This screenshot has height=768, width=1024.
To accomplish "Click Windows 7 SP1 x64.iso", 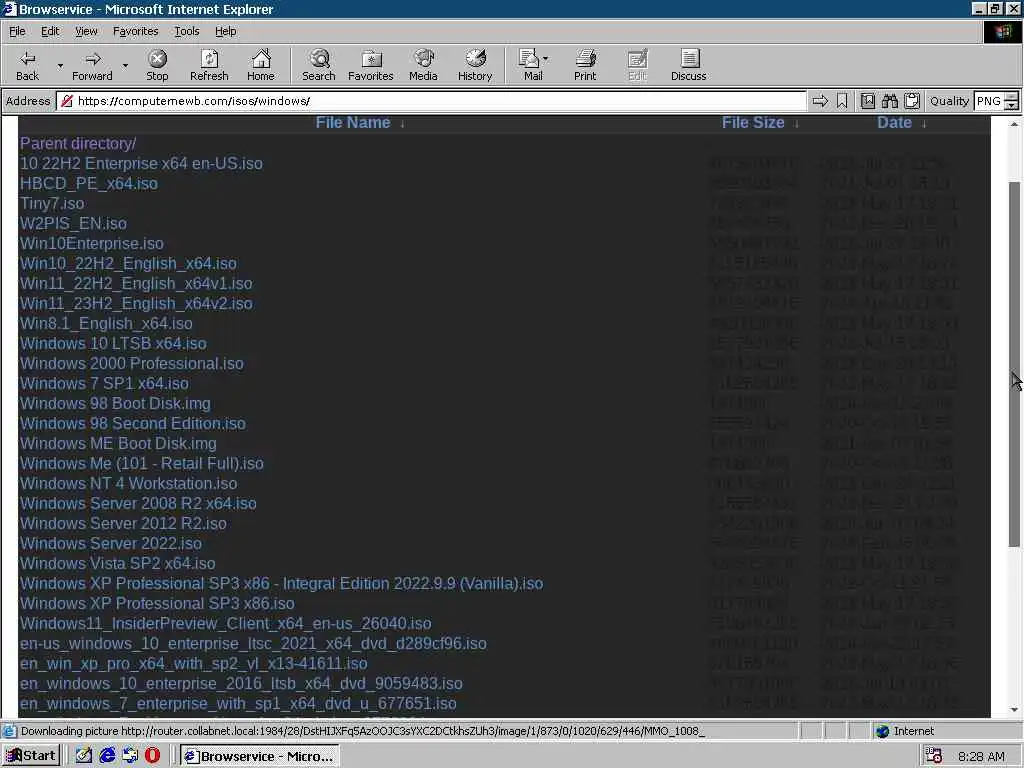I will (x=104, y=383).
